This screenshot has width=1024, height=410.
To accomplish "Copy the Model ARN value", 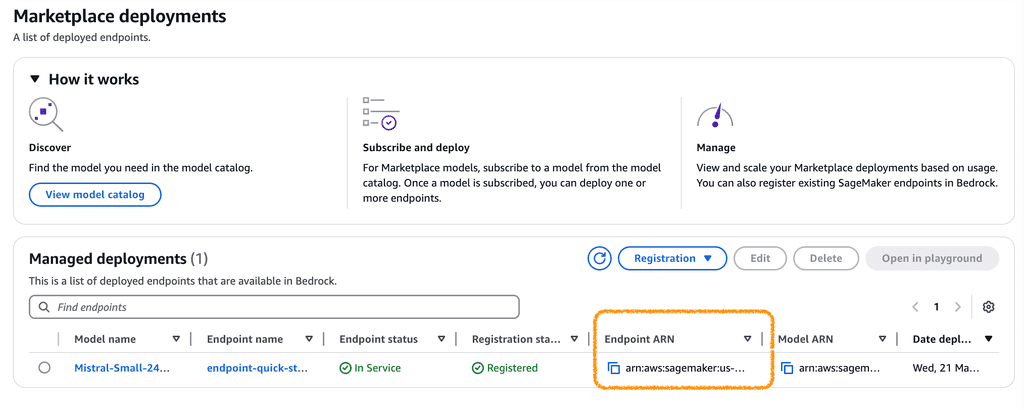I will pyautogui.click(x=788, y=368).
